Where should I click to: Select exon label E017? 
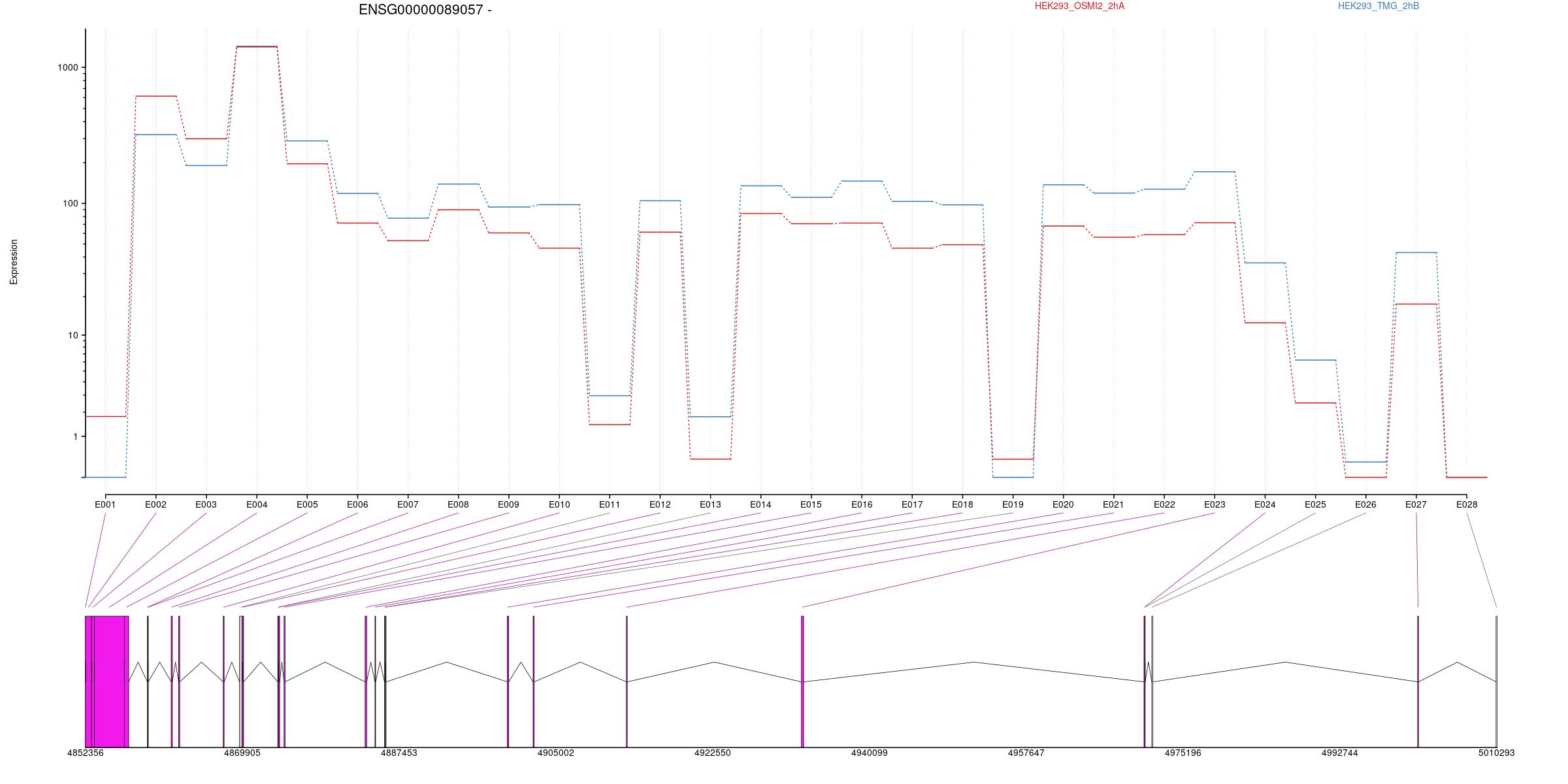pyautogui.click(x=912, y=504)
